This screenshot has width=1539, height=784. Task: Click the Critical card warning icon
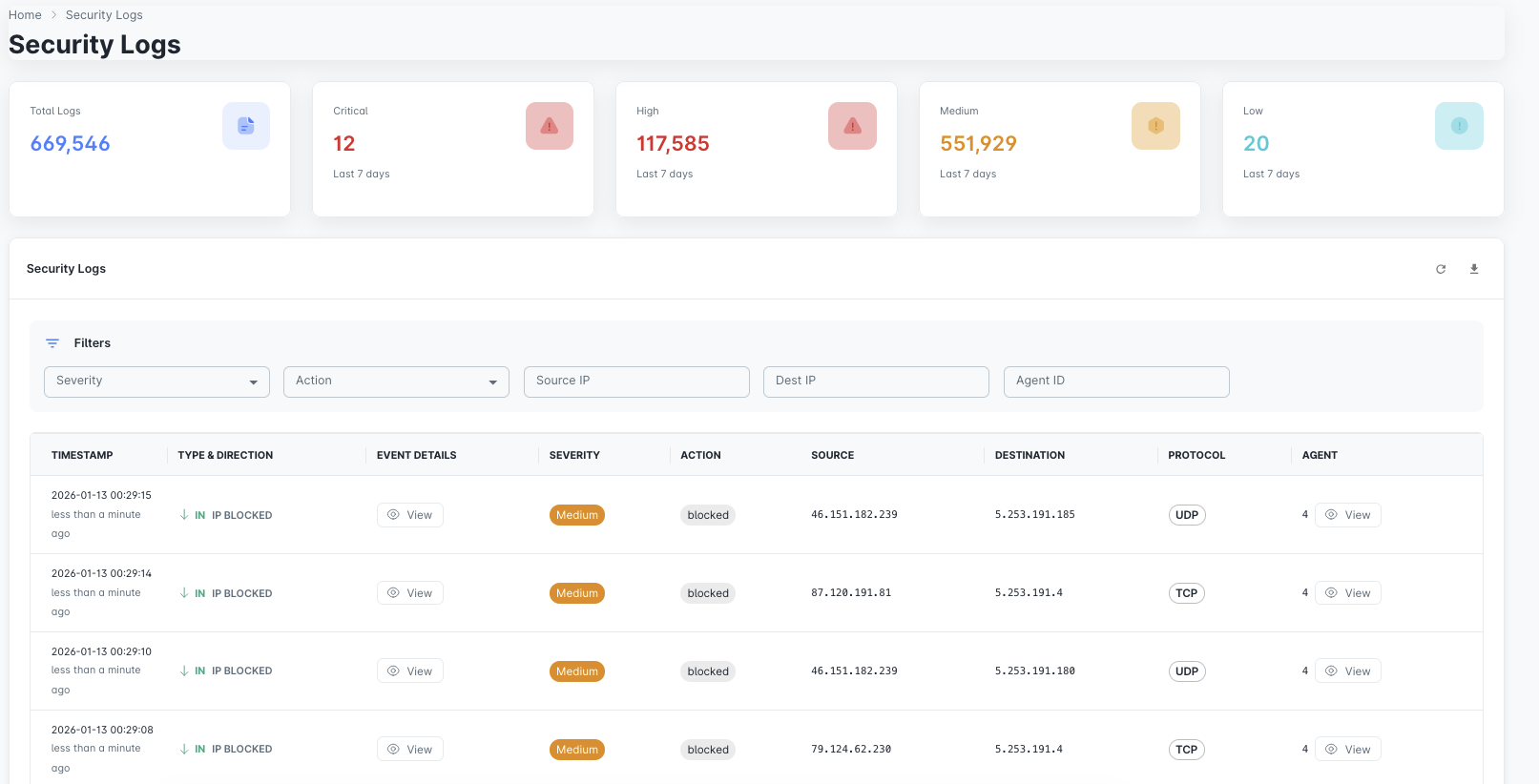[x=550, y=126]
